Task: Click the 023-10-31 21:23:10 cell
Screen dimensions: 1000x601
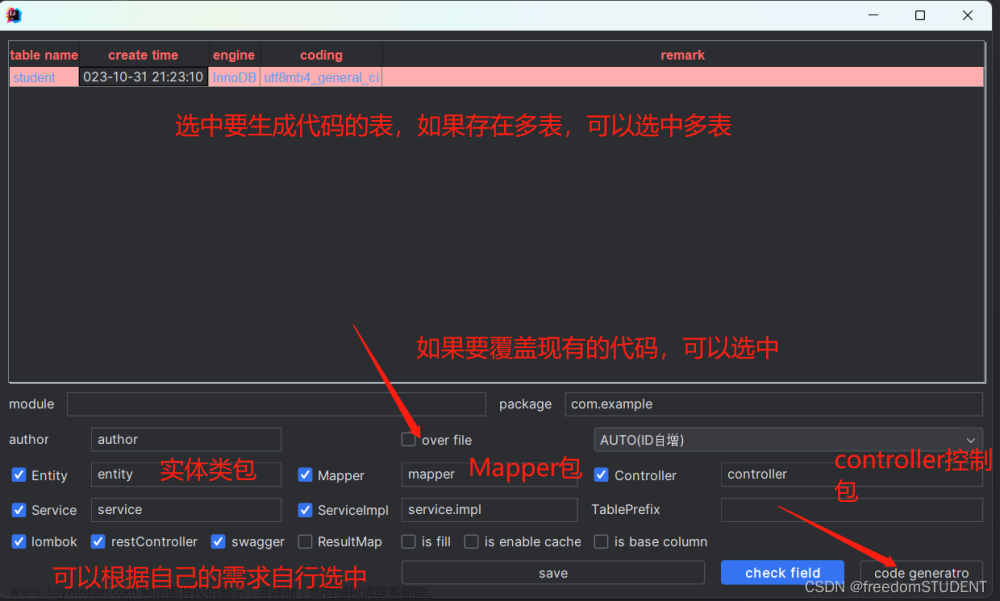Action: pos(143,77)
